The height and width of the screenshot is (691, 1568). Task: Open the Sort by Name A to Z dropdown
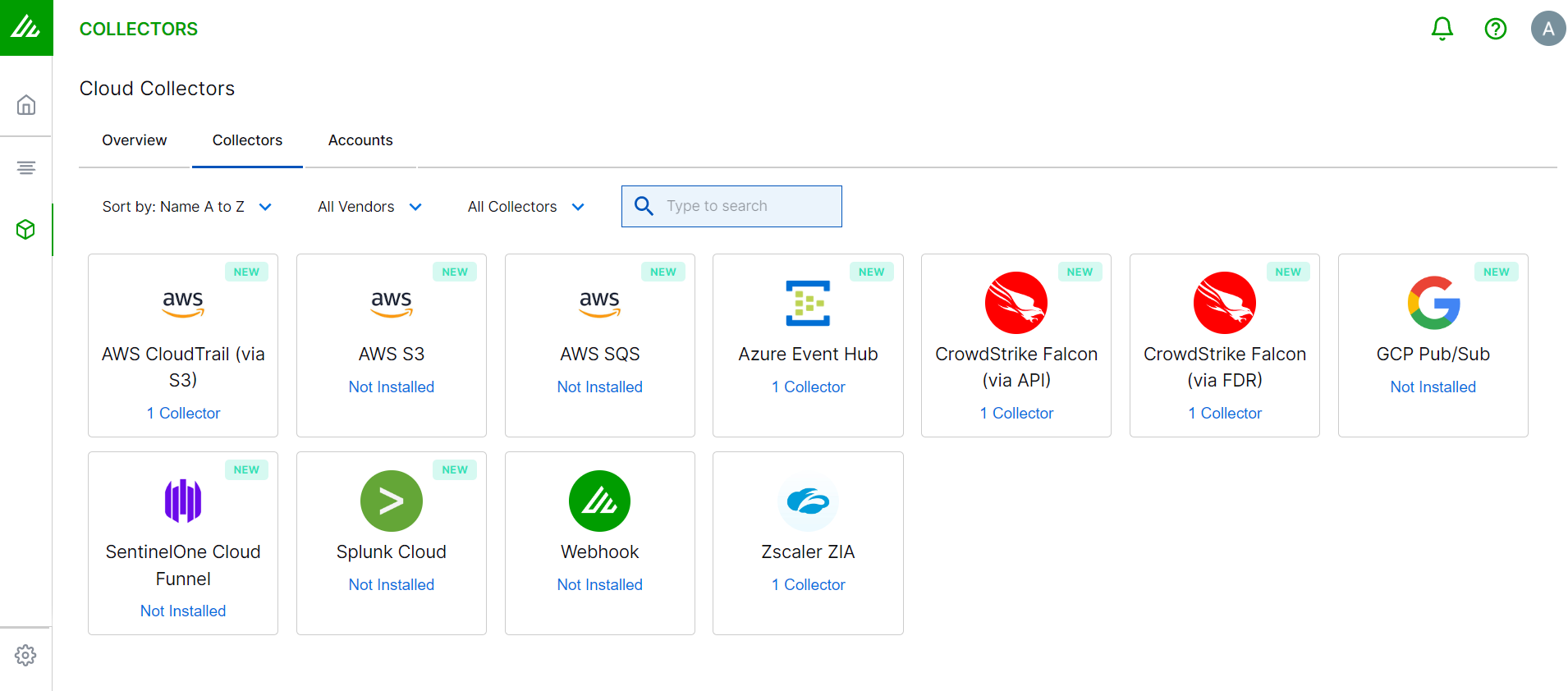[x=186, y=207]
